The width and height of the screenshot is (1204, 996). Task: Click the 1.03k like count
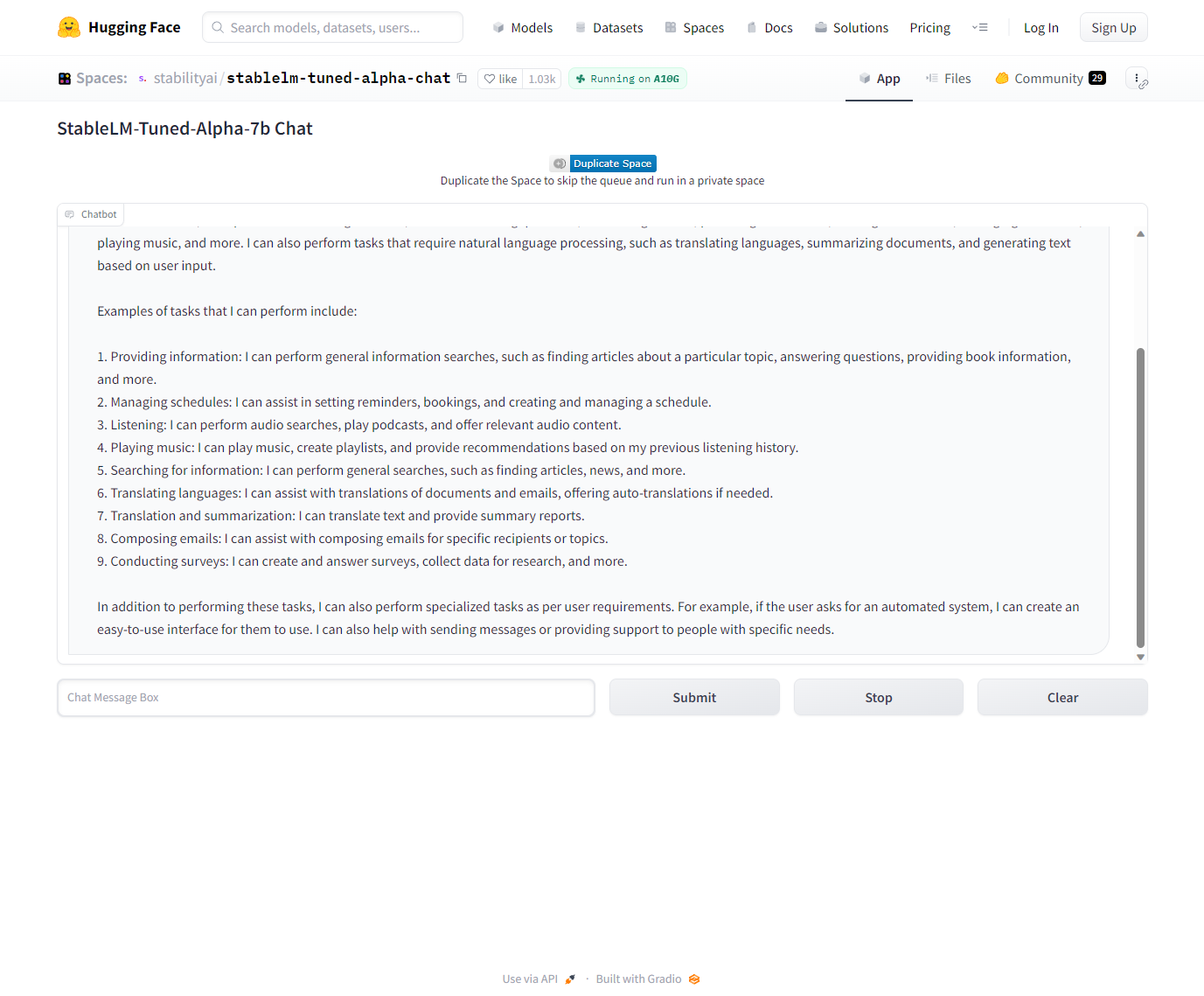(542, 79)
